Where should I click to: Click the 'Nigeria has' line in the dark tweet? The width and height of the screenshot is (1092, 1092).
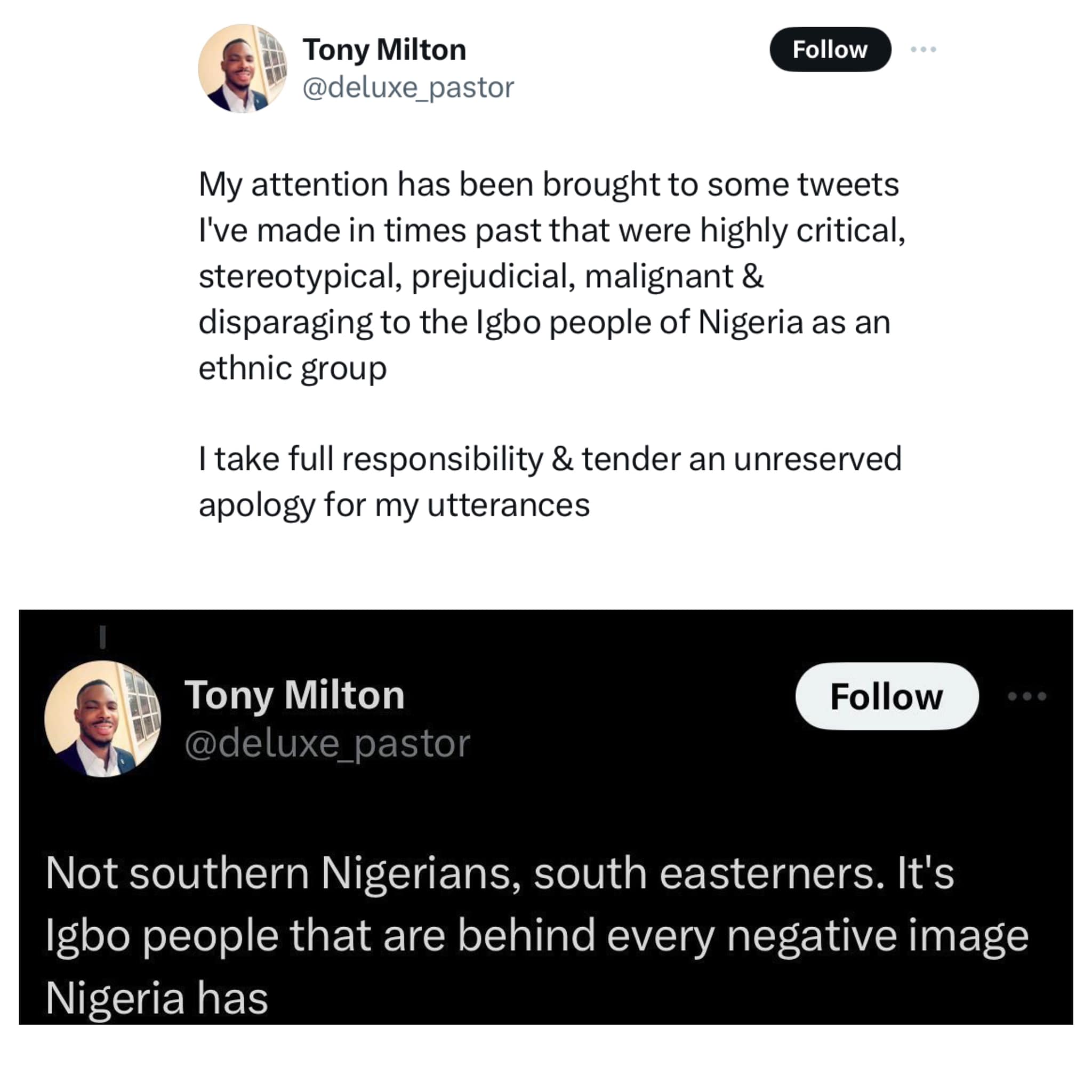[157, 998]
